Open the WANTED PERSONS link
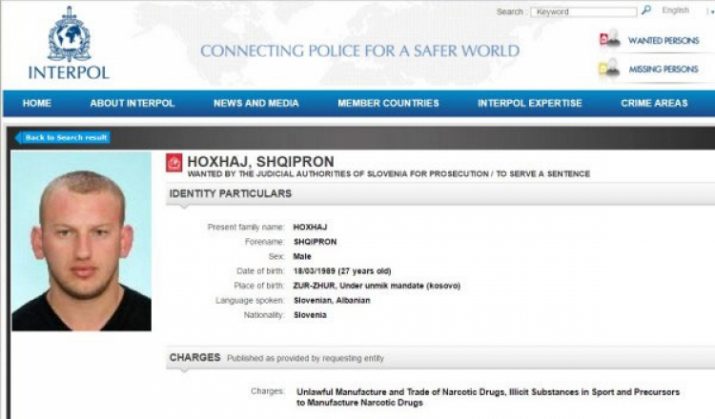This screenshot has height=419, width=715. pyautogui.click(x=663, y=41)
